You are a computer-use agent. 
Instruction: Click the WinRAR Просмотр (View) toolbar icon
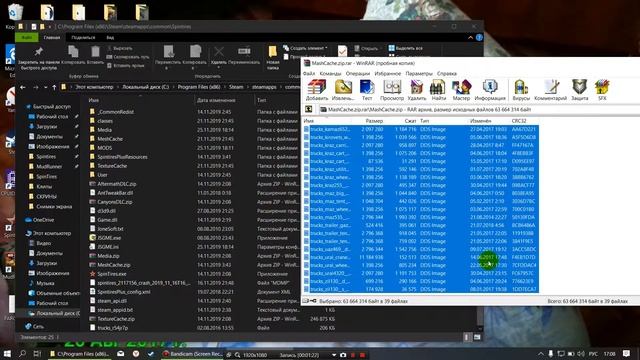click(x=392, y=90)
